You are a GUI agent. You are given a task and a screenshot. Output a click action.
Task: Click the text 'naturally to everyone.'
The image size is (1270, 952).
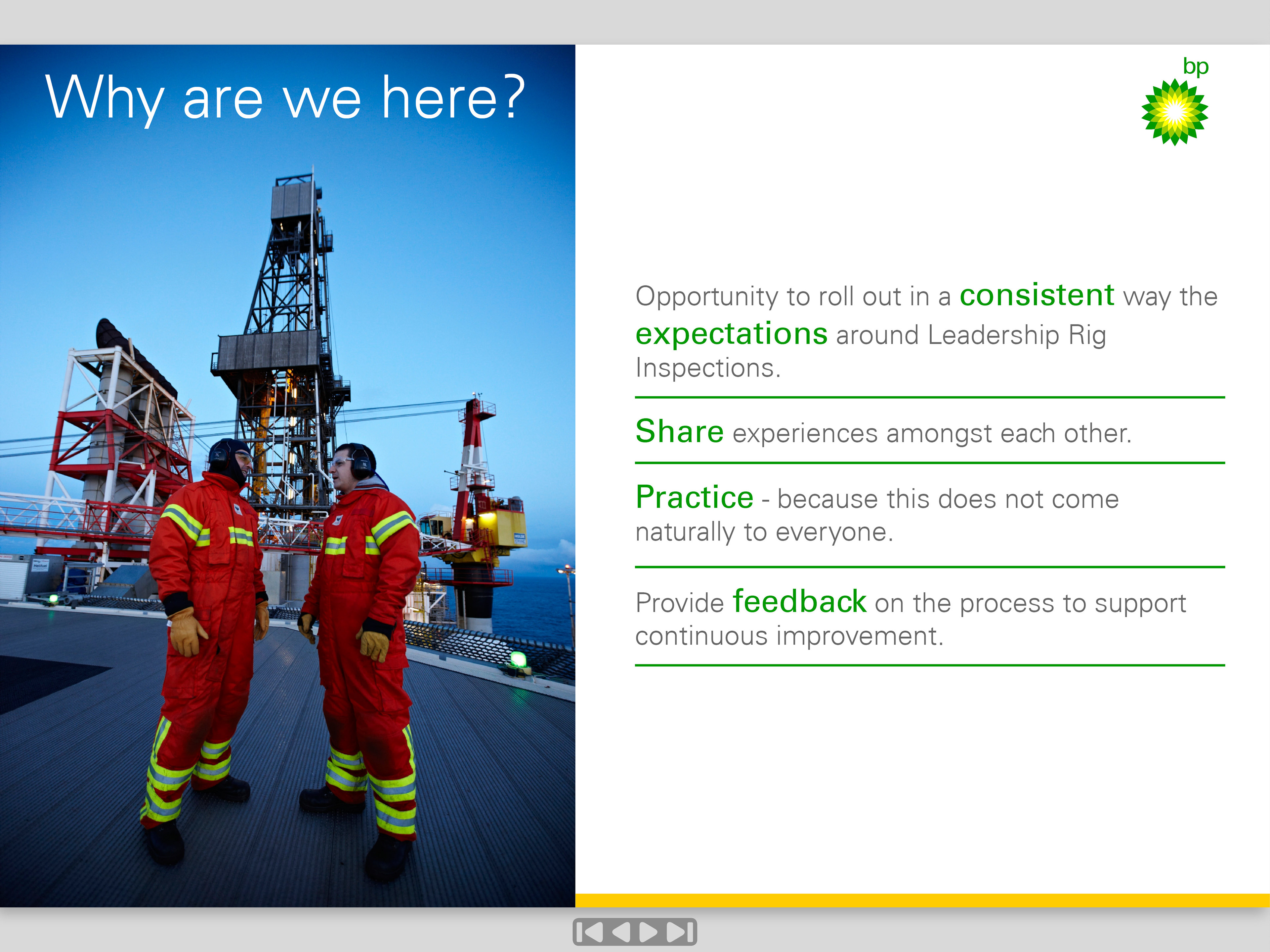click(764, 533)
